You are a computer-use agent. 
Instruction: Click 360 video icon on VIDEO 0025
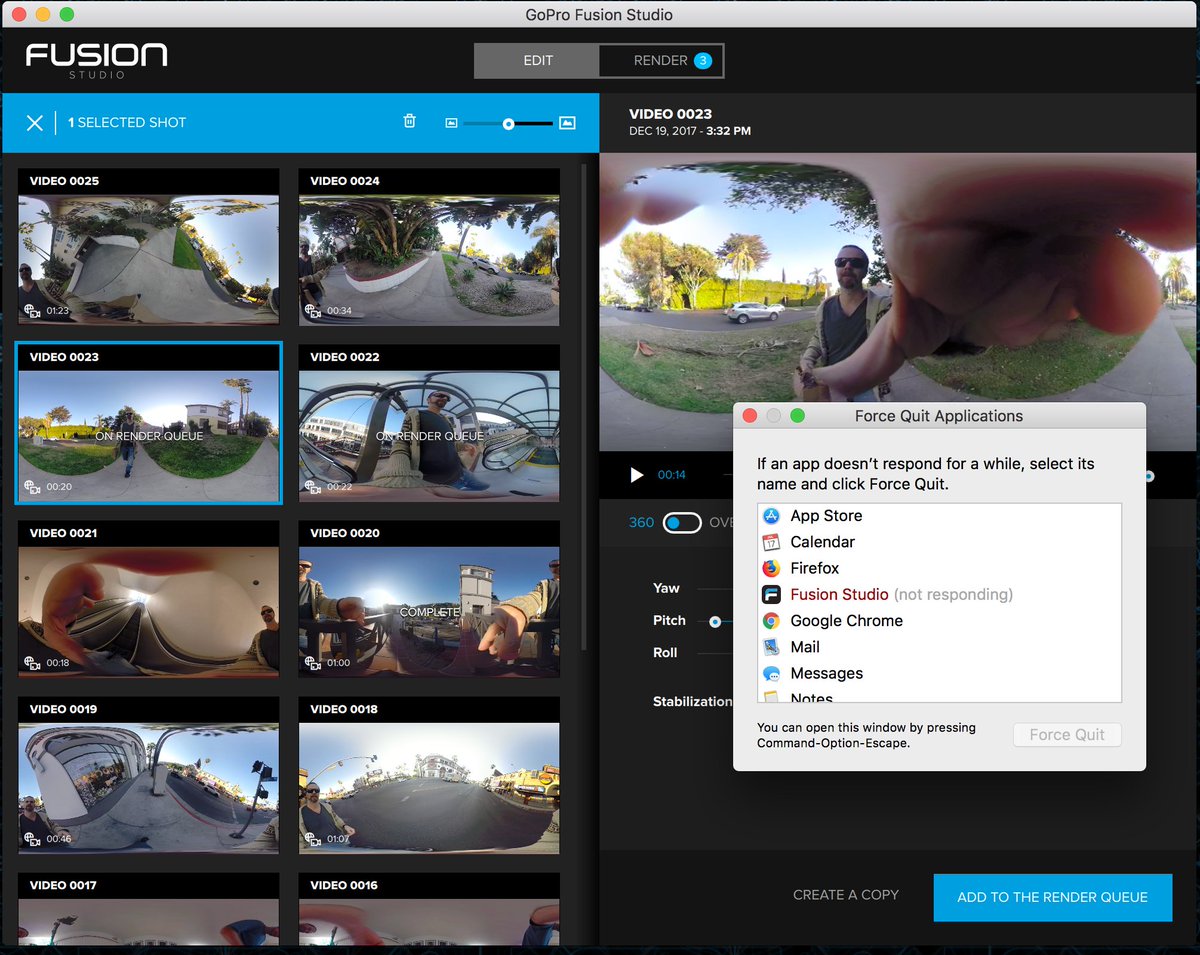tap(33, 311)
